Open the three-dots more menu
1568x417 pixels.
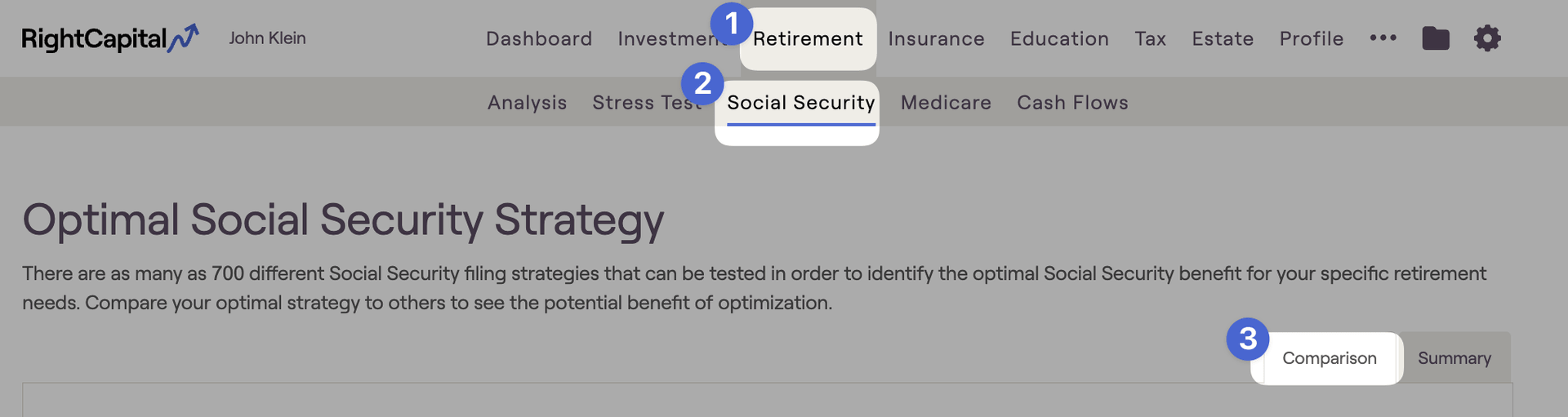(x=1383, y=38)
